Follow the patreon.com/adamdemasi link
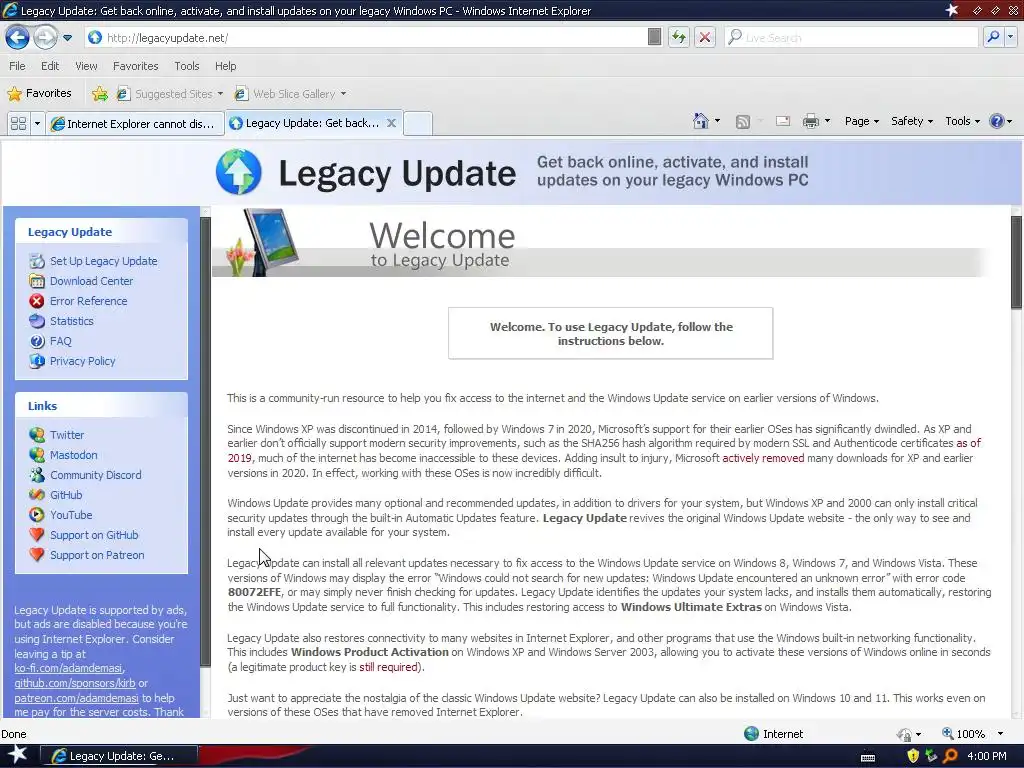 pos(76,698)
